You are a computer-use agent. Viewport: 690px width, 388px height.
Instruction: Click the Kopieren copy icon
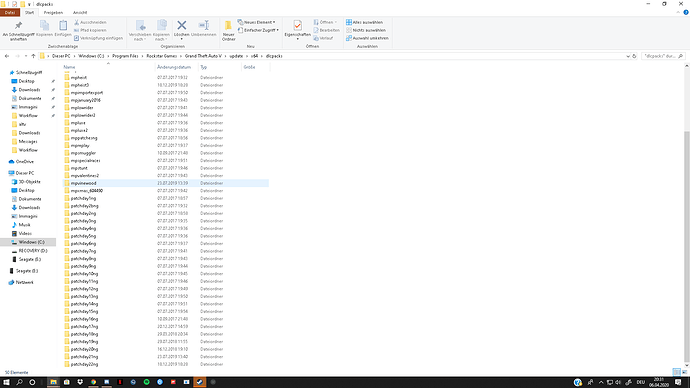point(44,29)
